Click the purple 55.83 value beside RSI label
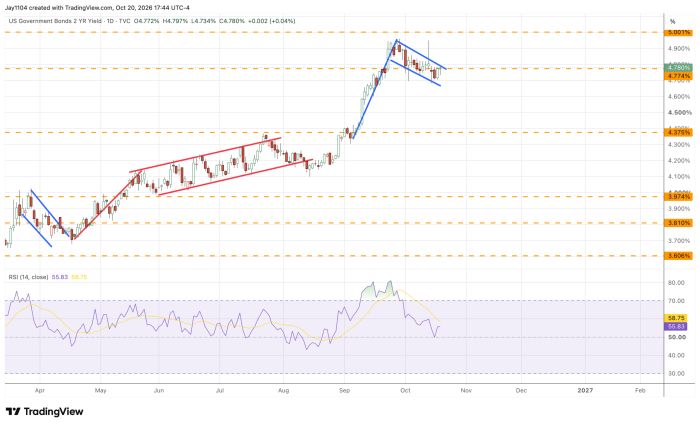The width and height of the screenshot is (700, 426). point(60,277)
